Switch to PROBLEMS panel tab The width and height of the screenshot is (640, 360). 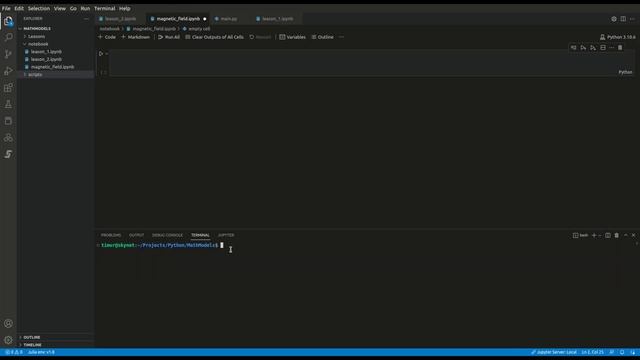pos(111,236)
